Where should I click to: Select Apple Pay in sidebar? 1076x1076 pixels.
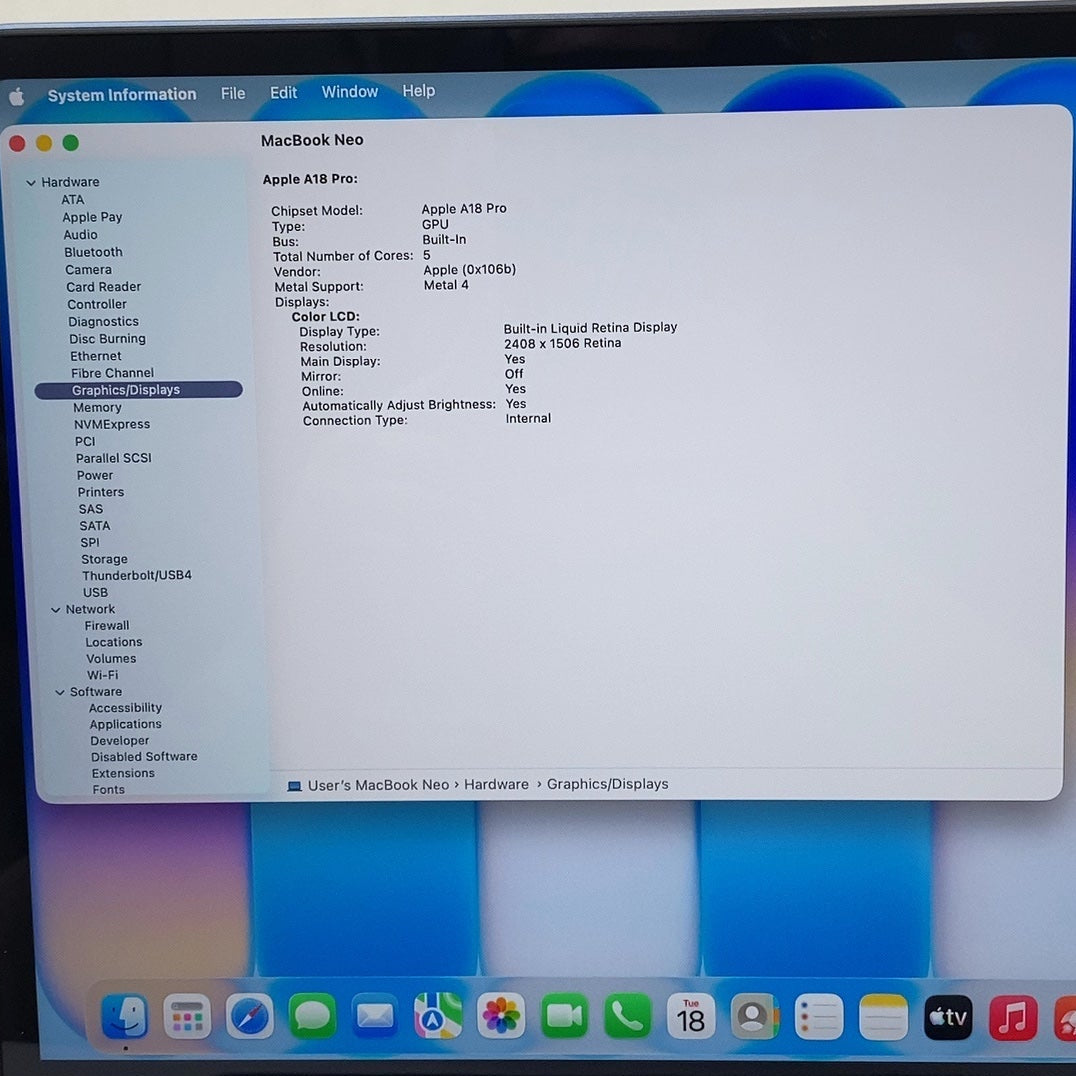click(x=92, y=217)
